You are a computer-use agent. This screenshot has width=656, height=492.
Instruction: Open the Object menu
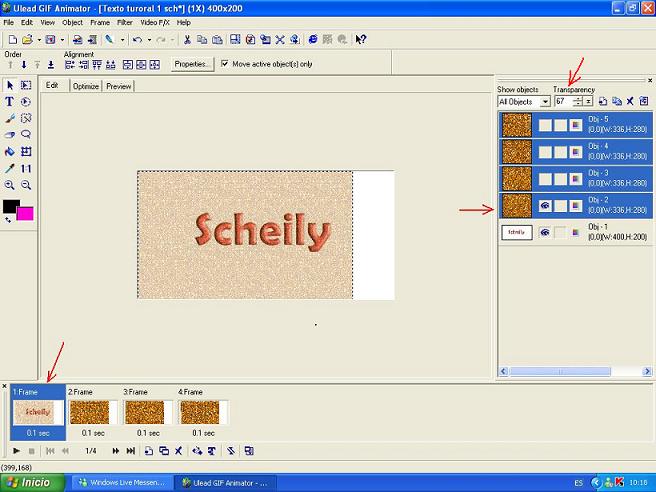(72, 23)
